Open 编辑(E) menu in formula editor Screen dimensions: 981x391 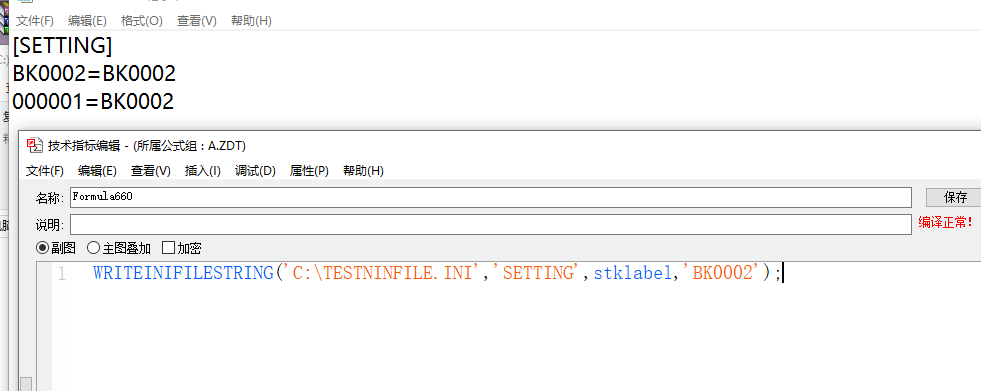98,171
